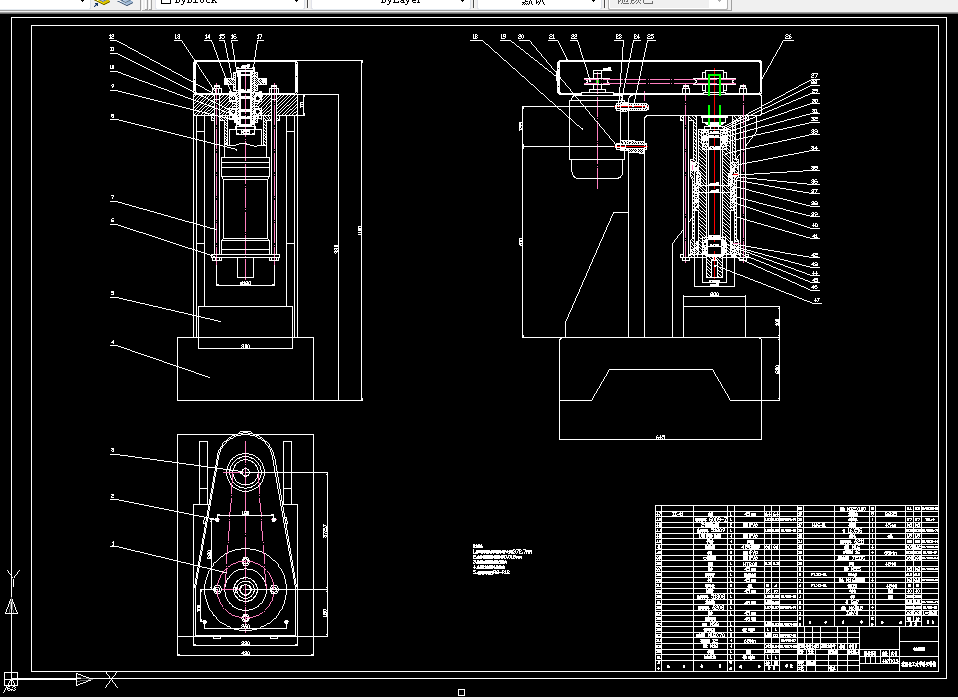
Task: Select part balloon number 17
Action: [260, 37]
